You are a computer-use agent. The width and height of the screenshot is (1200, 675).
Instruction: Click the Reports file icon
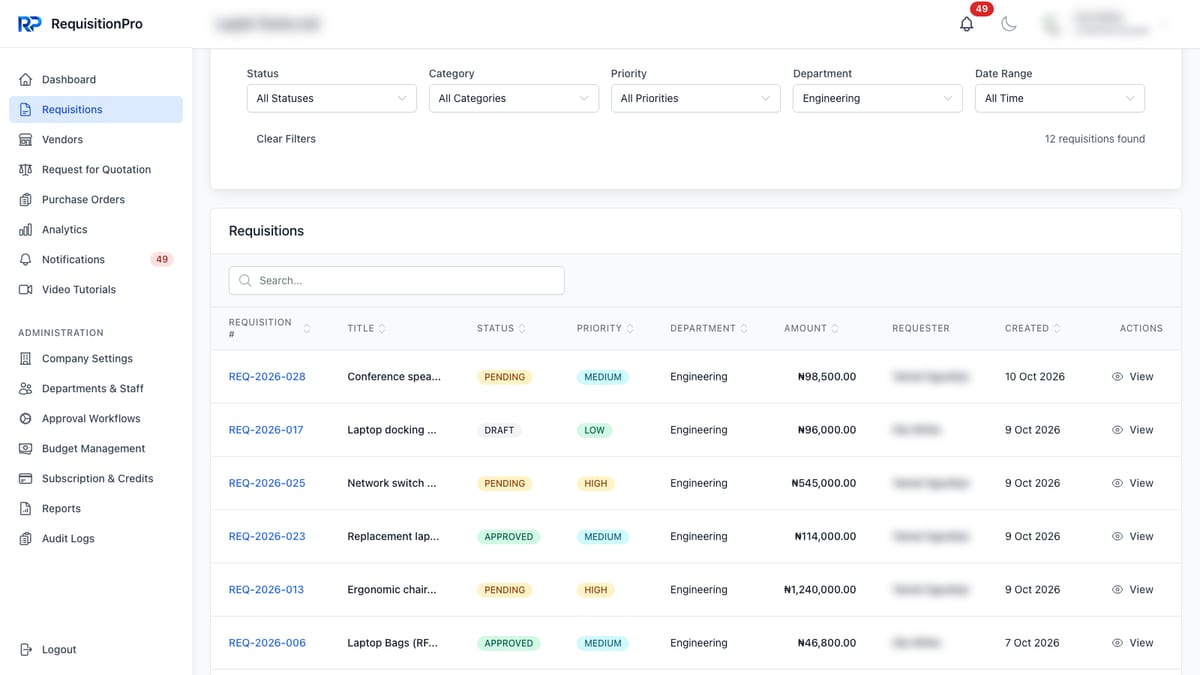point(26,509)
